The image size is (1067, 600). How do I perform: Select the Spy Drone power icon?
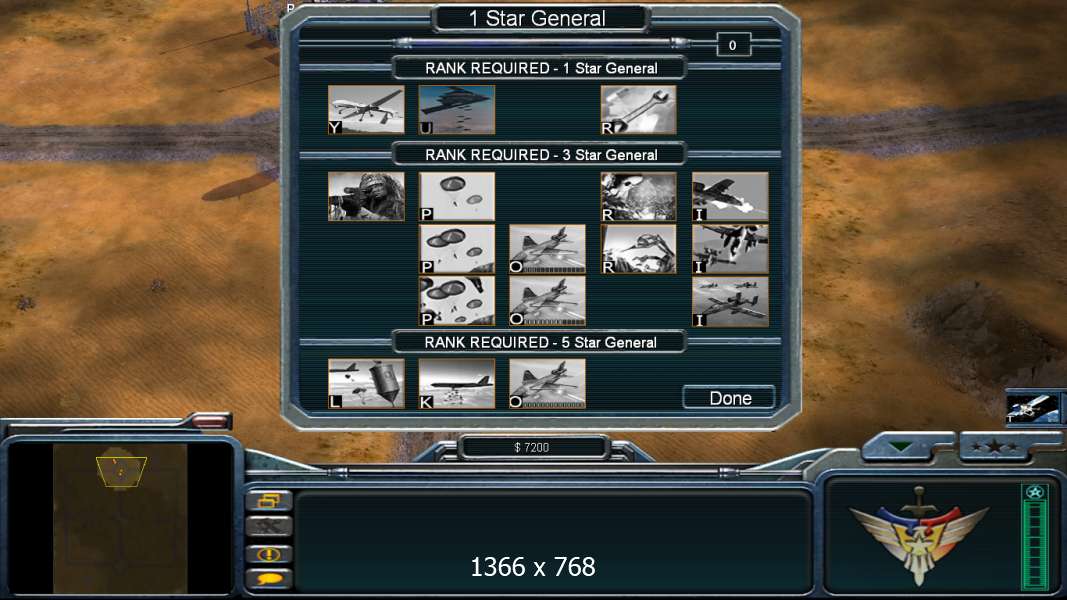click(366, 110)
